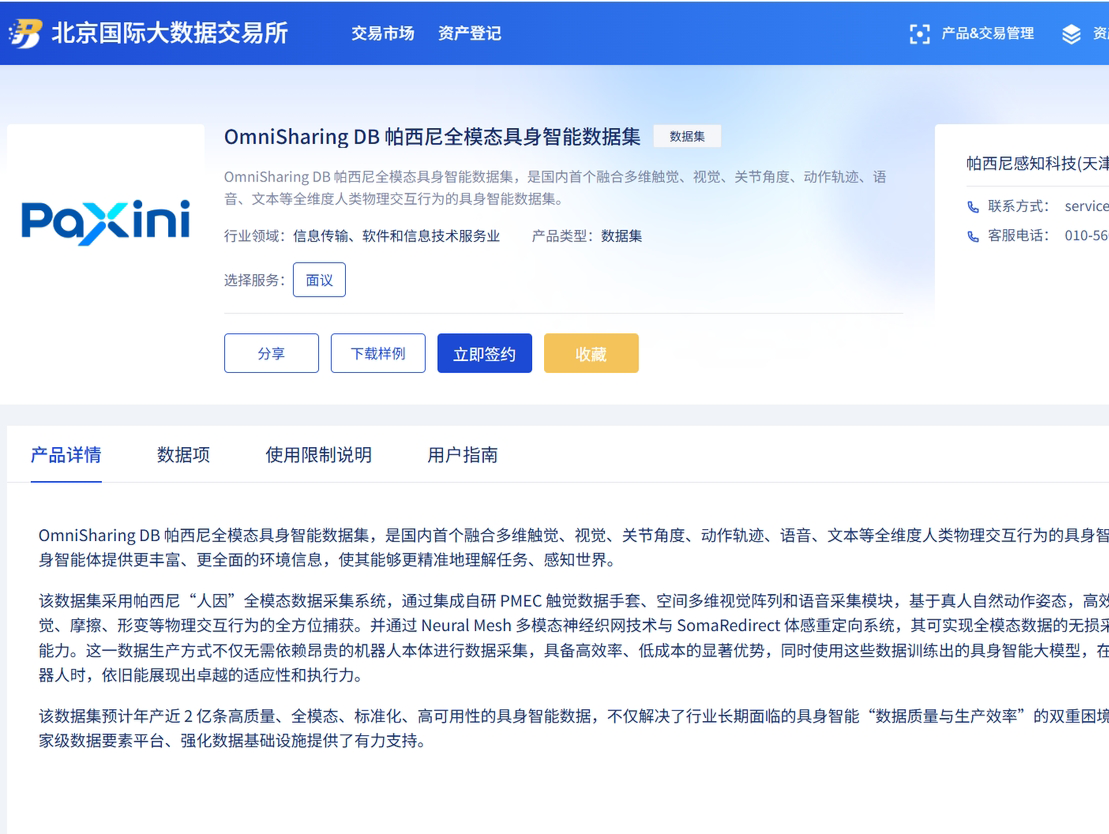
Task: Switch to the 用户指南 tab
Action: 463,455
